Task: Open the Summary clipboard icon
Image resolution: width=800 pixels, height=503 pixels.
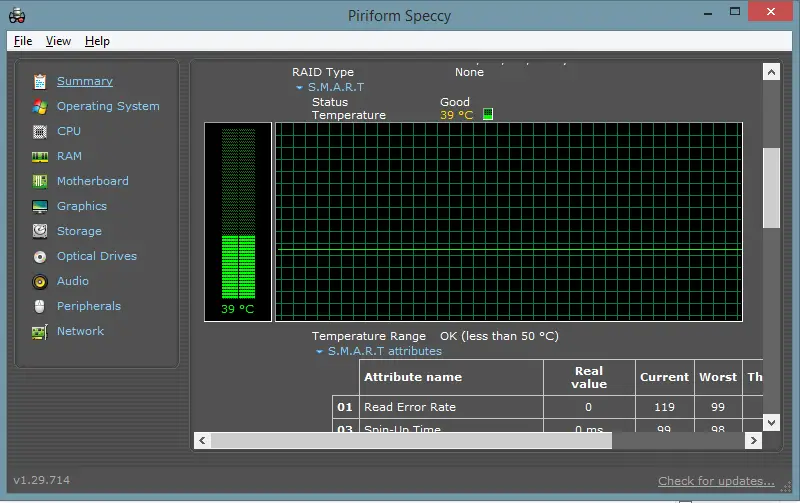Action: [x=40, y=82]
